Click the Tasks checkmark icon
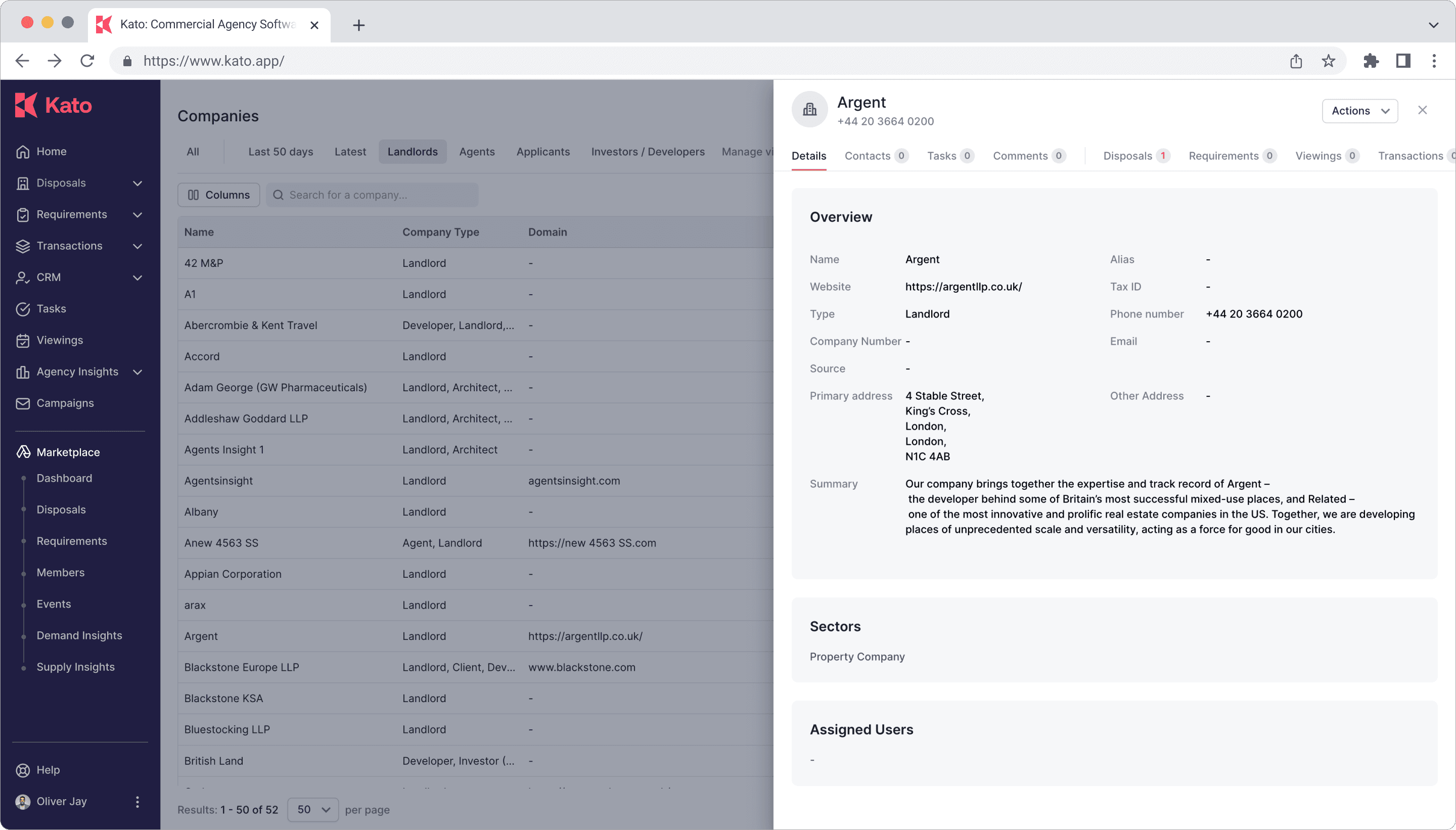This screenshot has width=1456, height=830. click(x=23, y=308)
